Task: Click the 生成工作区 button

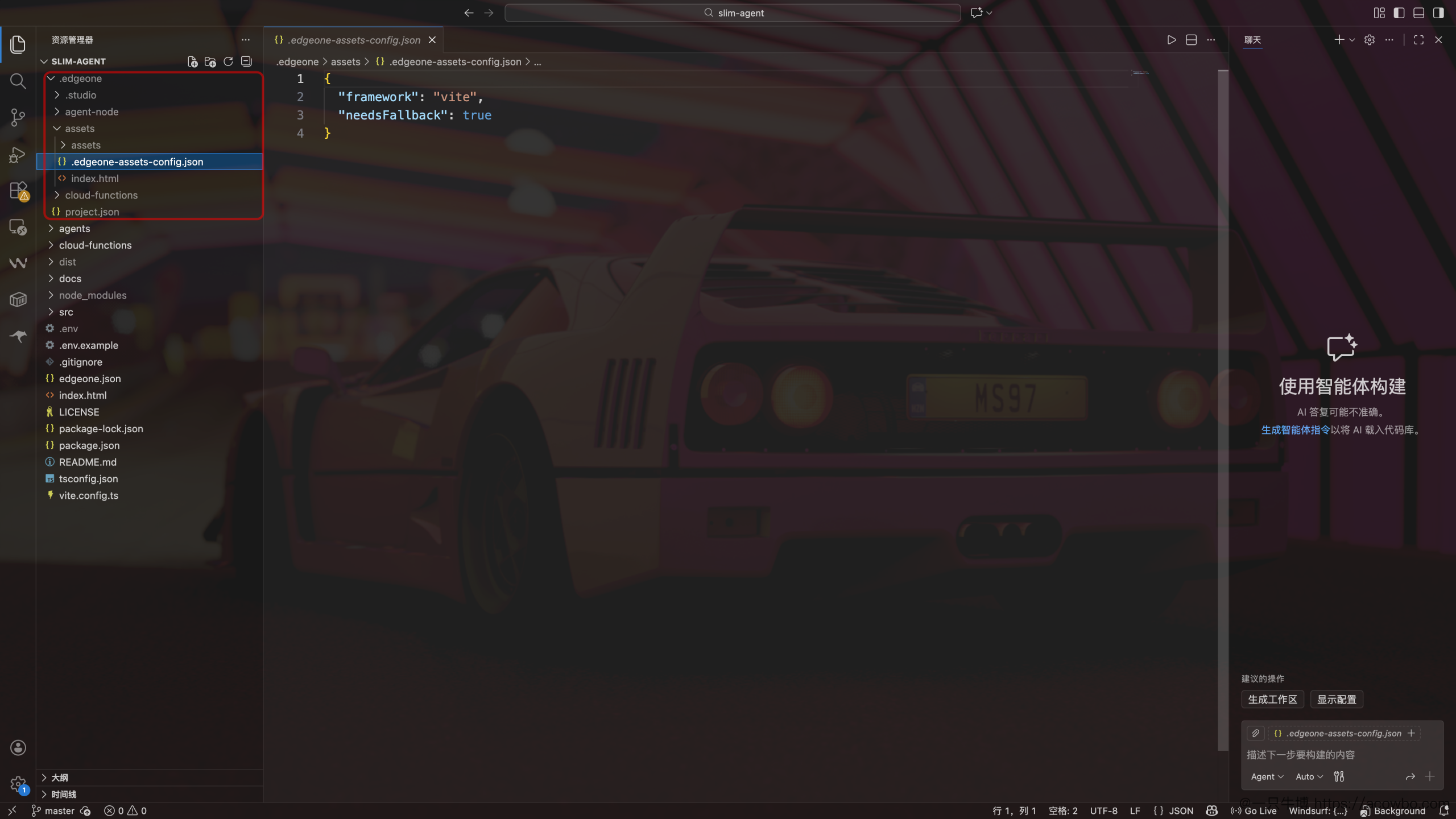Action: (x=1272, y=699)
